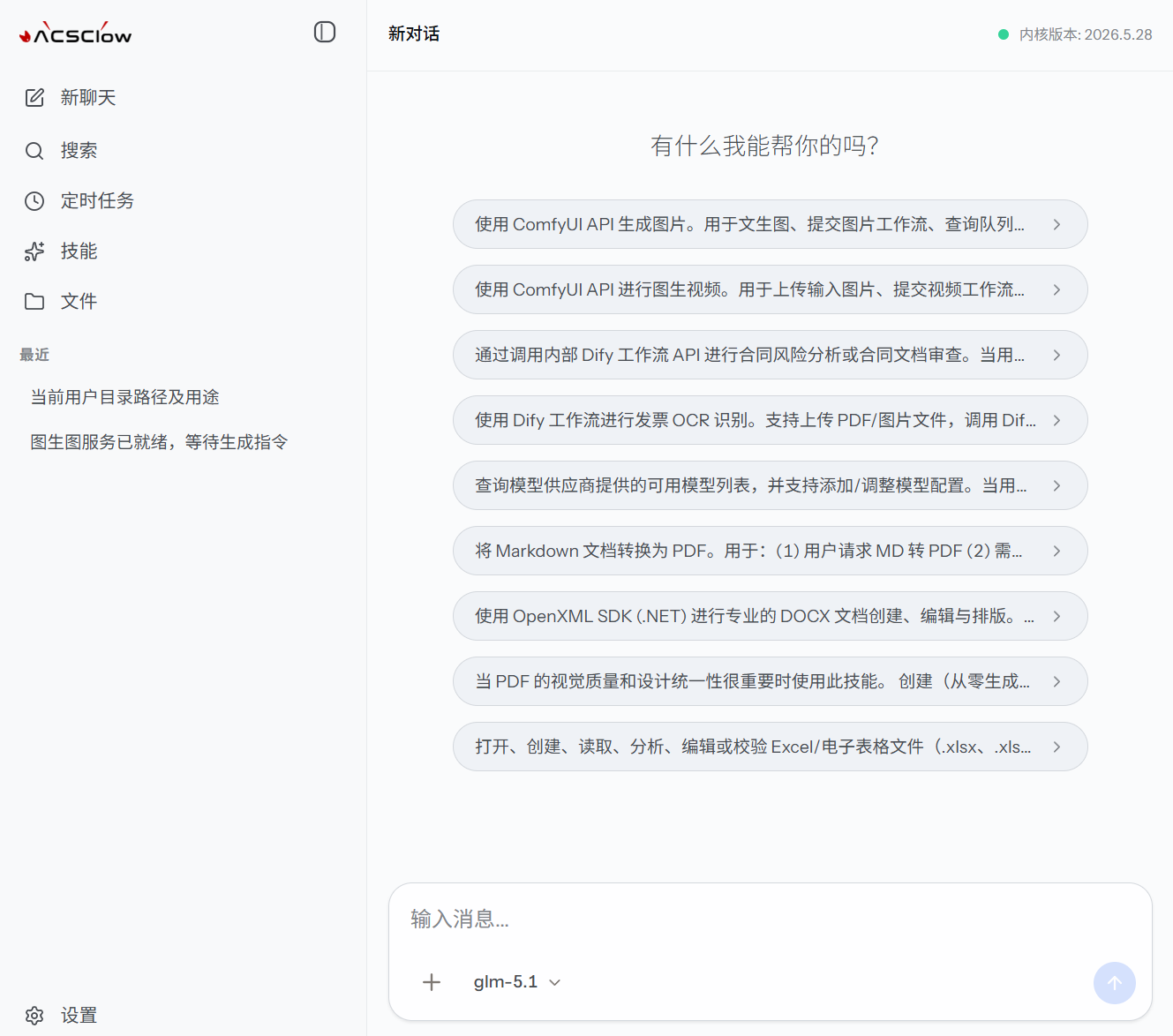This screenshot has width=1173, height=1036.
Task: Select the 发票 OCR 识别 suggestion
Action: [x=771, y=420]
